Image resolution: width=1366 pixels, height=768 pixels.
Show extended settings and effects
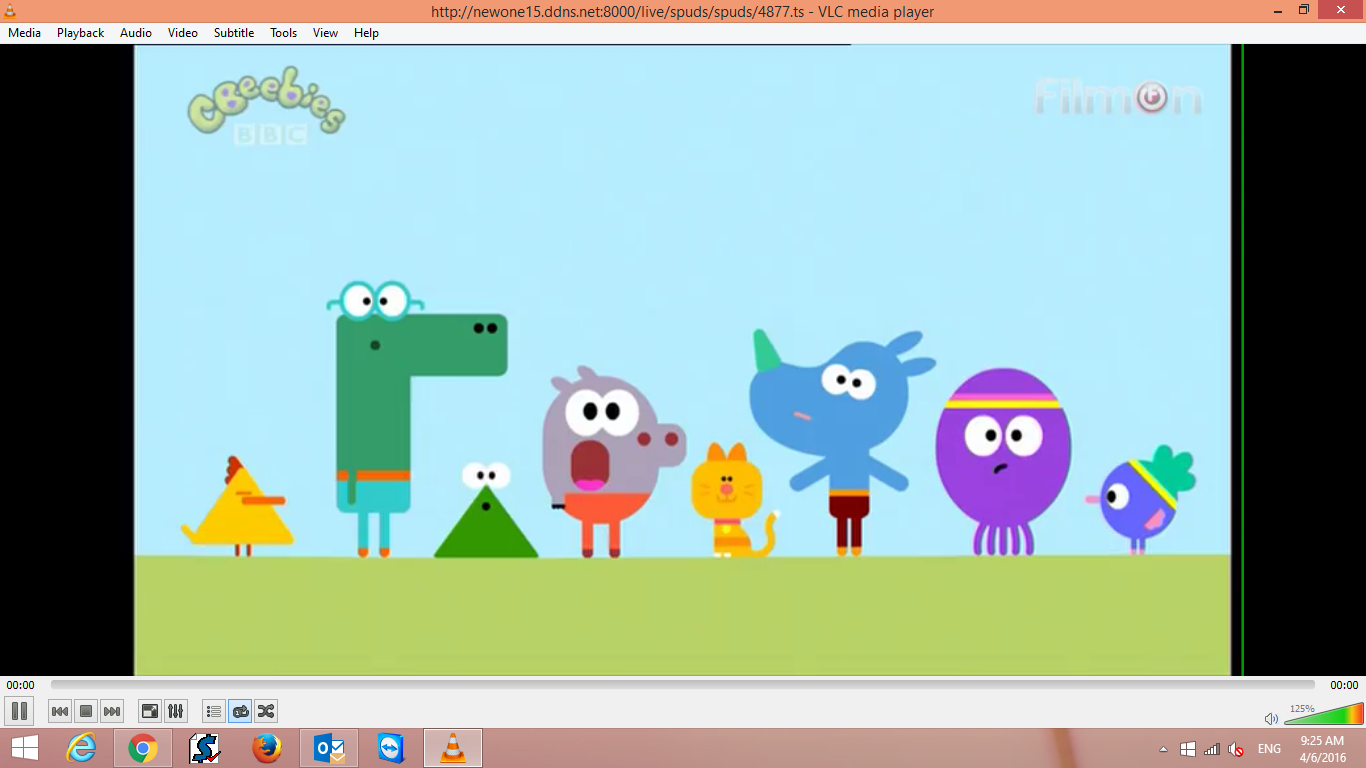176,711
